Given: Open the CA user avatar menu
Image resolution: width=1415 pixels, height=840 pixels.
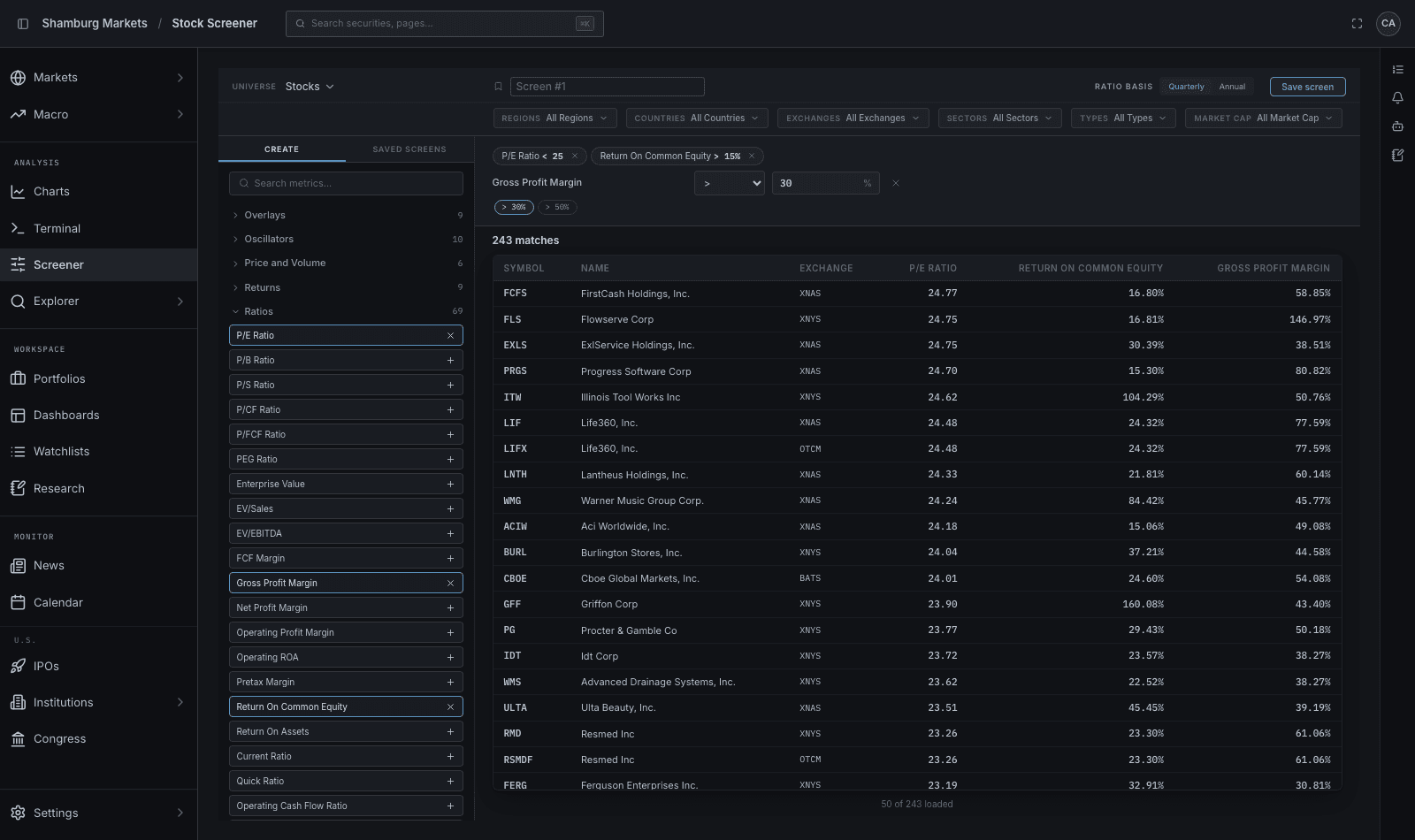Looking at the screenshot, I should 1388,24.
